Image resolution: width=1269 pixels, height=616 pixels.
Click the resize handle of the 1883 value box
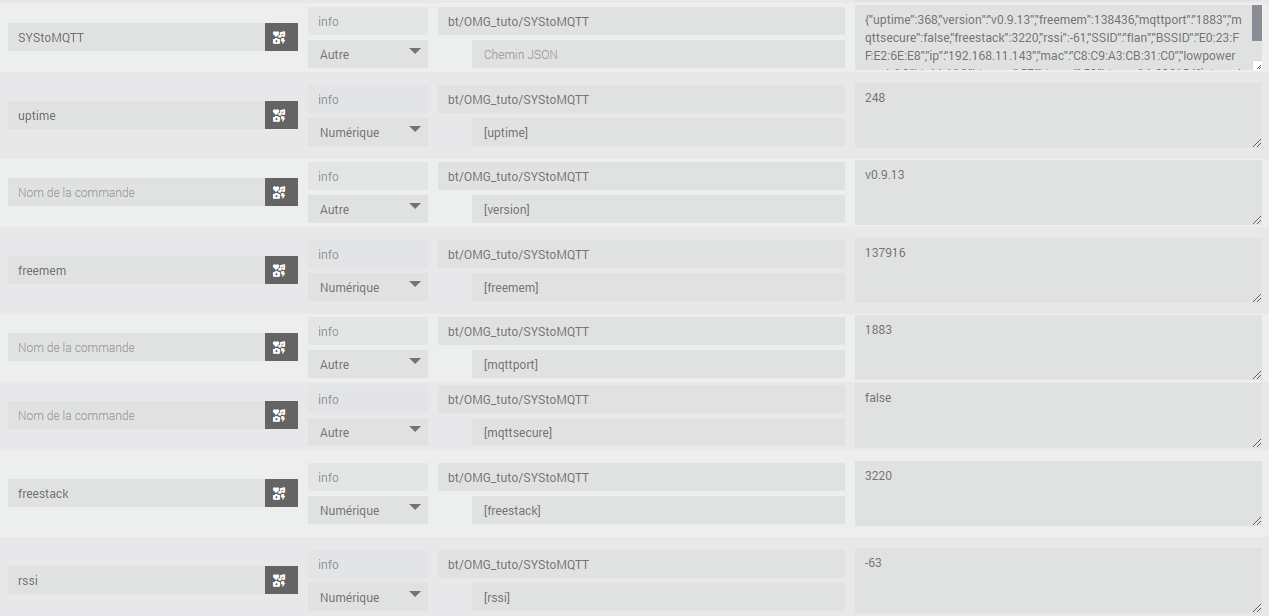1256,374
